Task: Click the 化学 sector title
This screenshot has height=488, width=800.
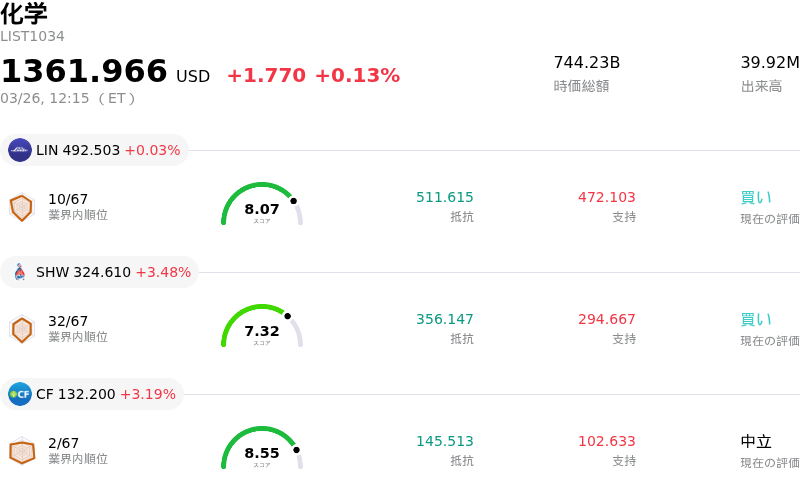Action: click(x=24, y=14)
